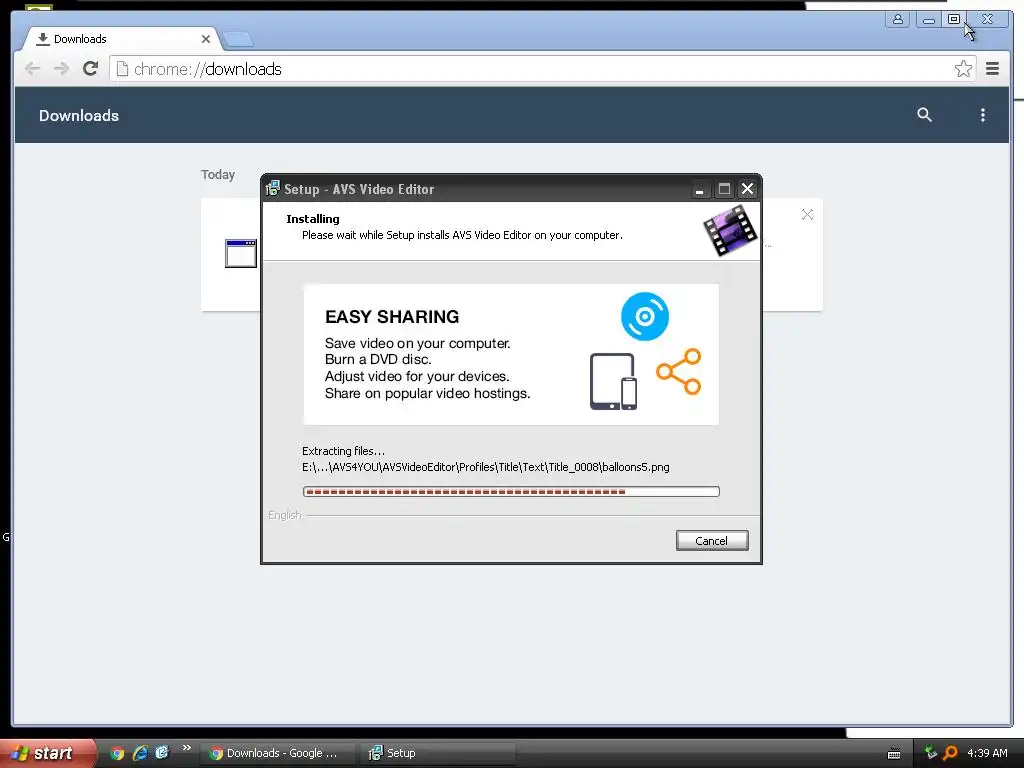Click the Installing heading in Setup
Screen dimensions: 1024x768
313,219
